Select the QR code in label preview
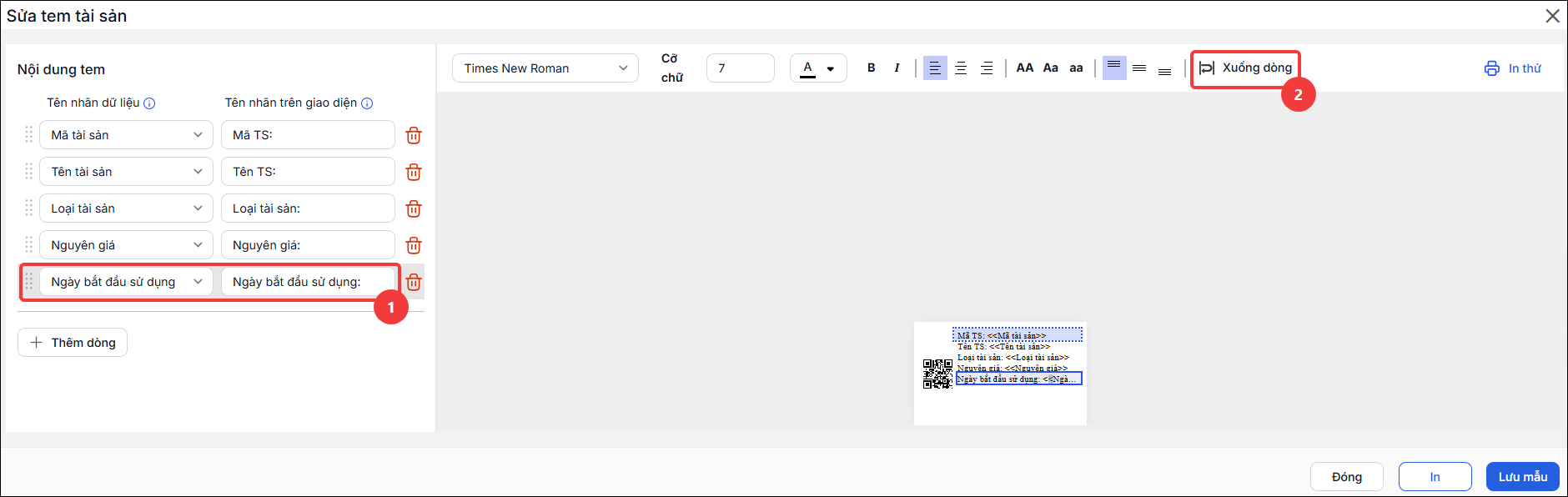This screenshot has height=497, width=1568. [937, 374]
